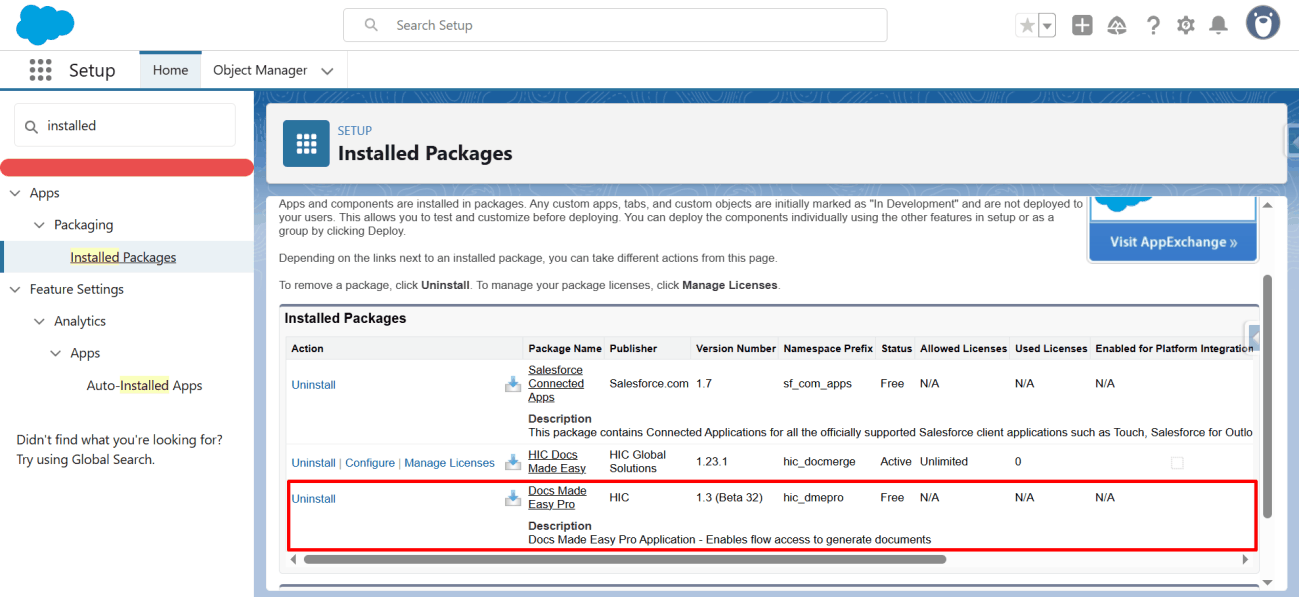1299x597 pixels.
Task: Open the Setup gear icon
Action: point(1186,26)
